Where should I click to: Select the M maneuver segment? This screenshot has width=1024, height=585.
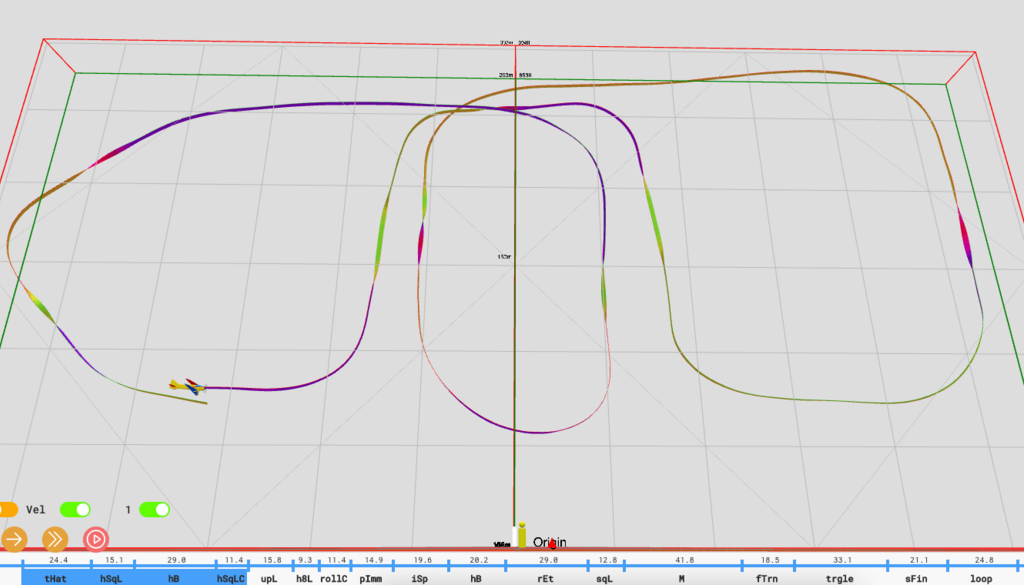681,578
